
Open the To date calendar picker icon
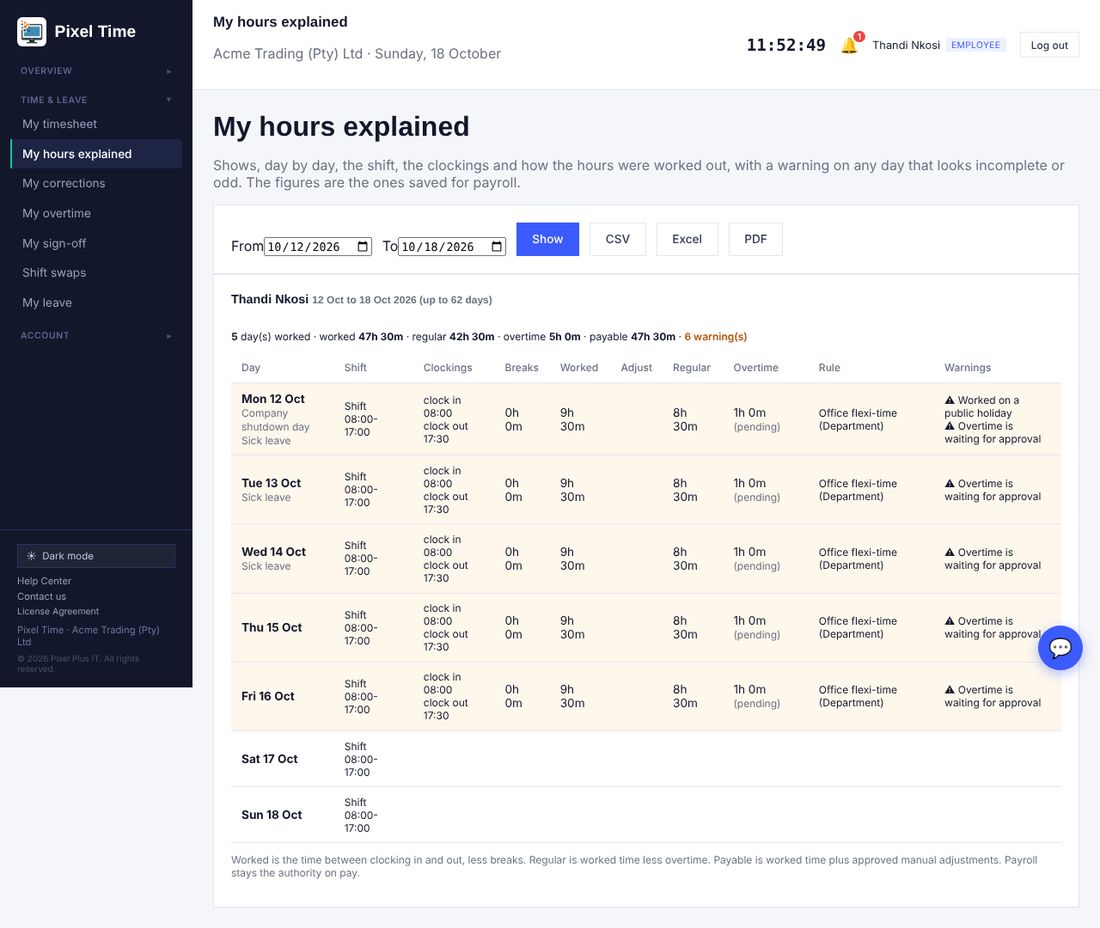click(497, 246)
